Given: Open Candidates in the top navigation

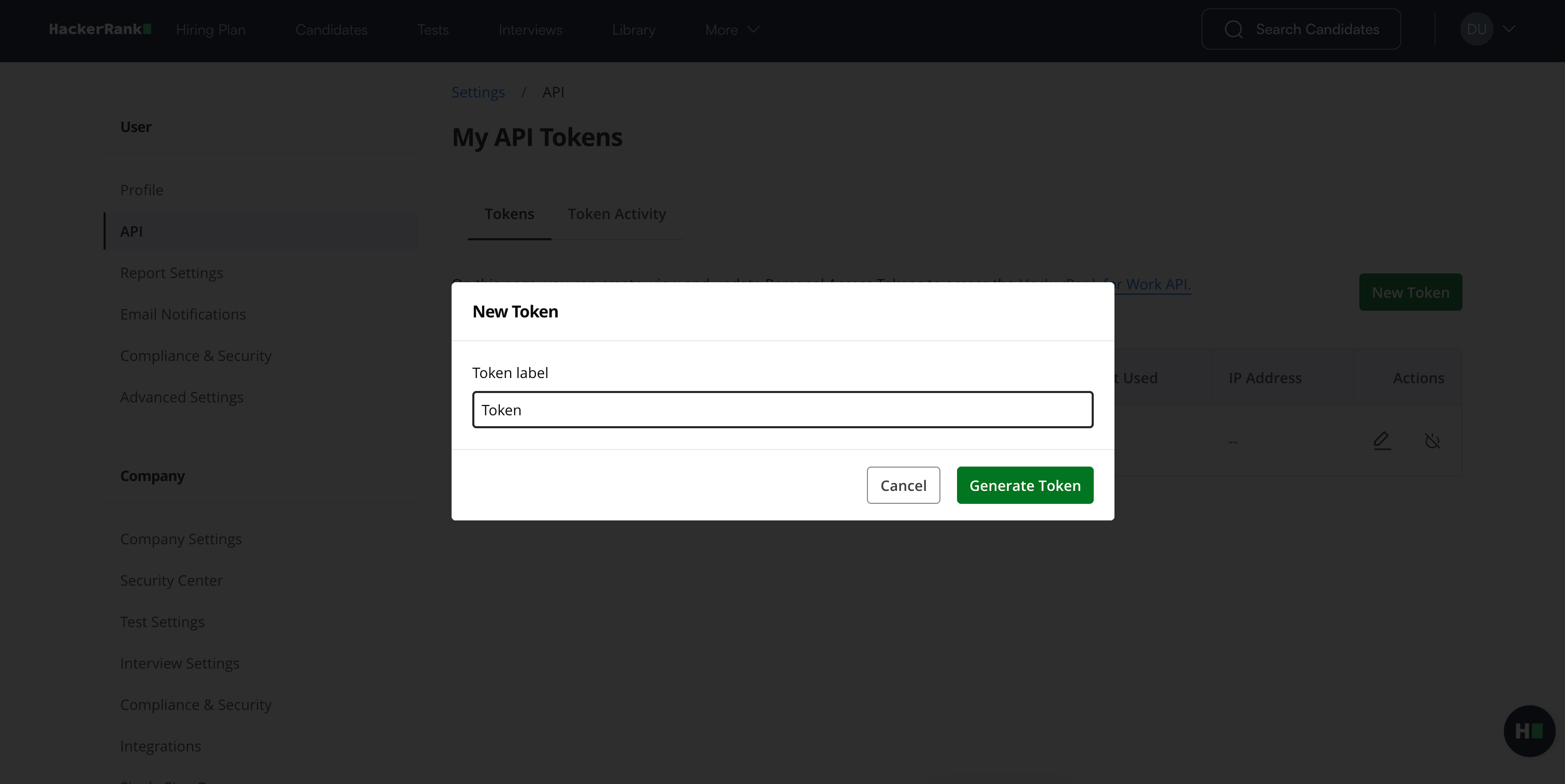Looking at the screenshot, I should 331,30.
